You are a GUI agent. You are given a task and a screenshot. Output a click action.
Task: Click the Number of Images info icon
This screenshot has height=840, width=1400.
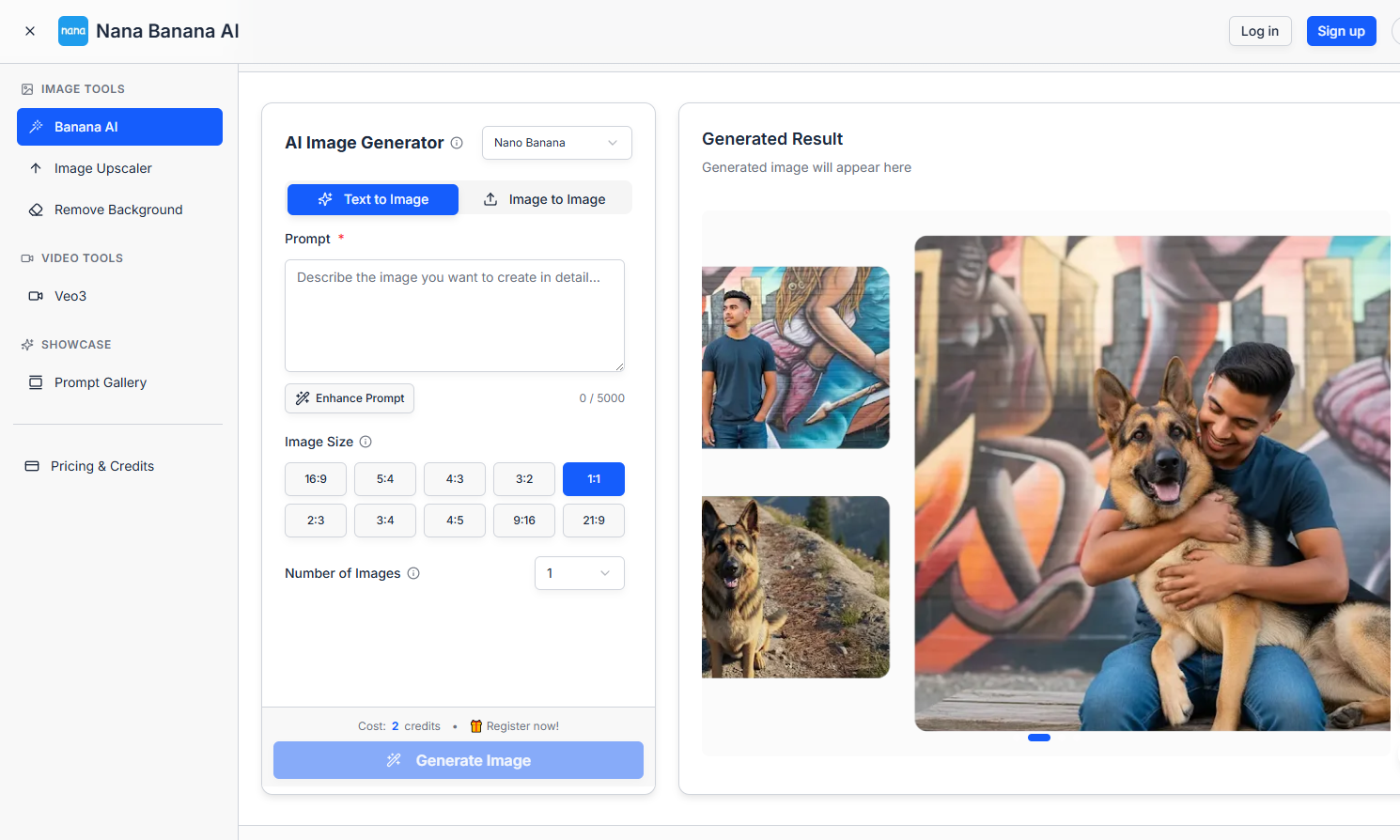click(413, 573)
